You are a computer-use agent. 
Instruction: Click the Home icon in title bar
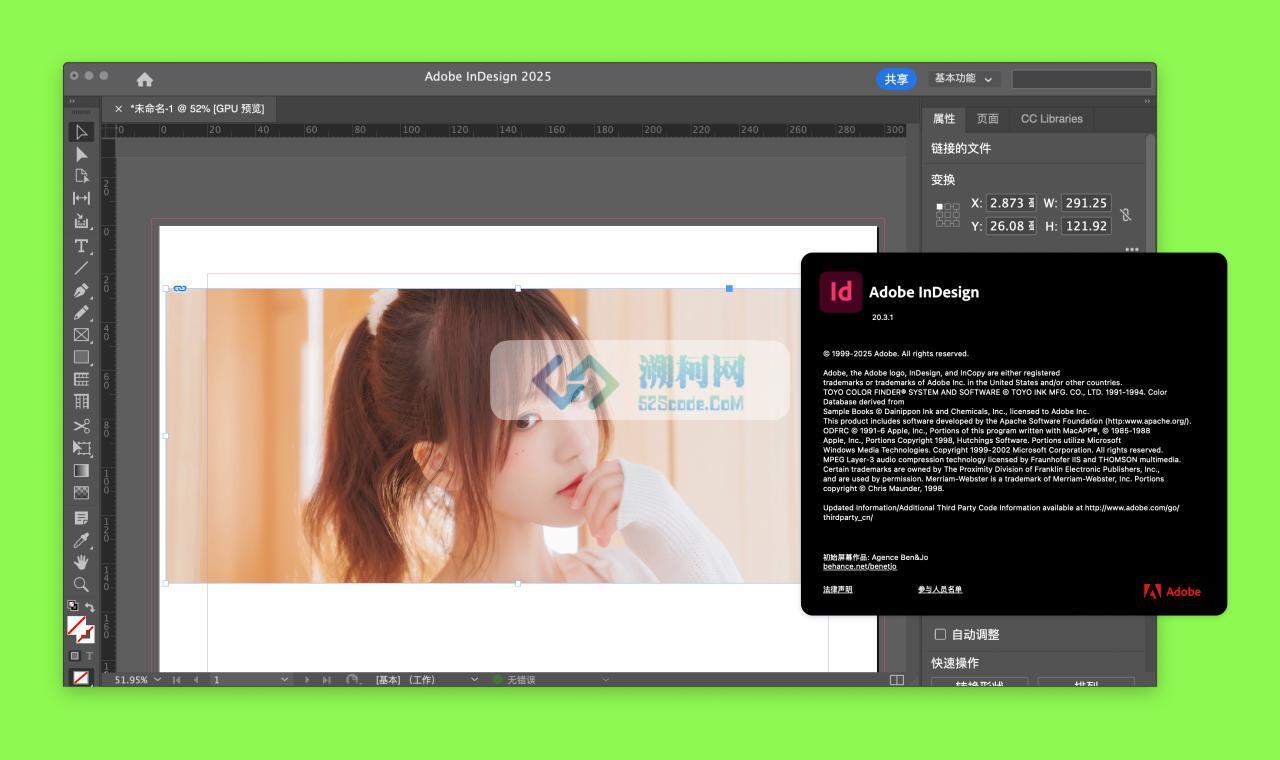(144, 79)
